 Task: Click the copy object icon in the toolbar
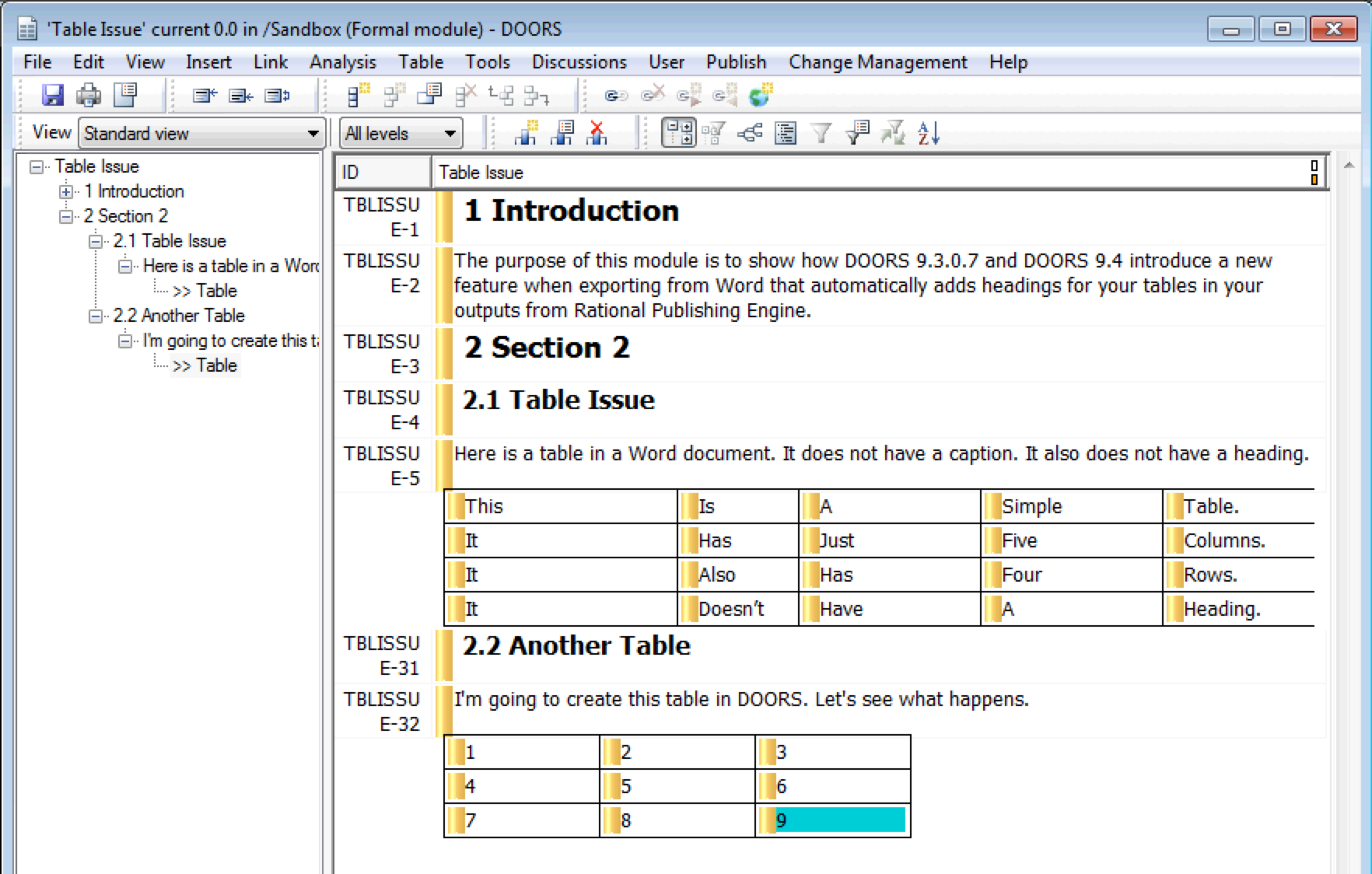point(429,95)
